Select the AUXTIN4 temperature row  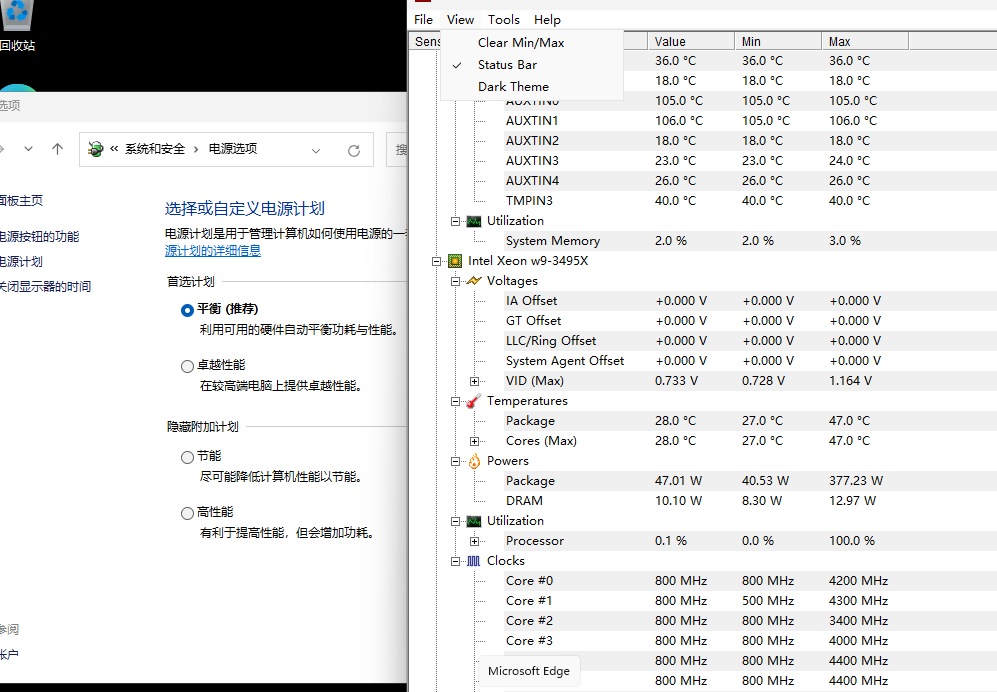tap(750, 181)
